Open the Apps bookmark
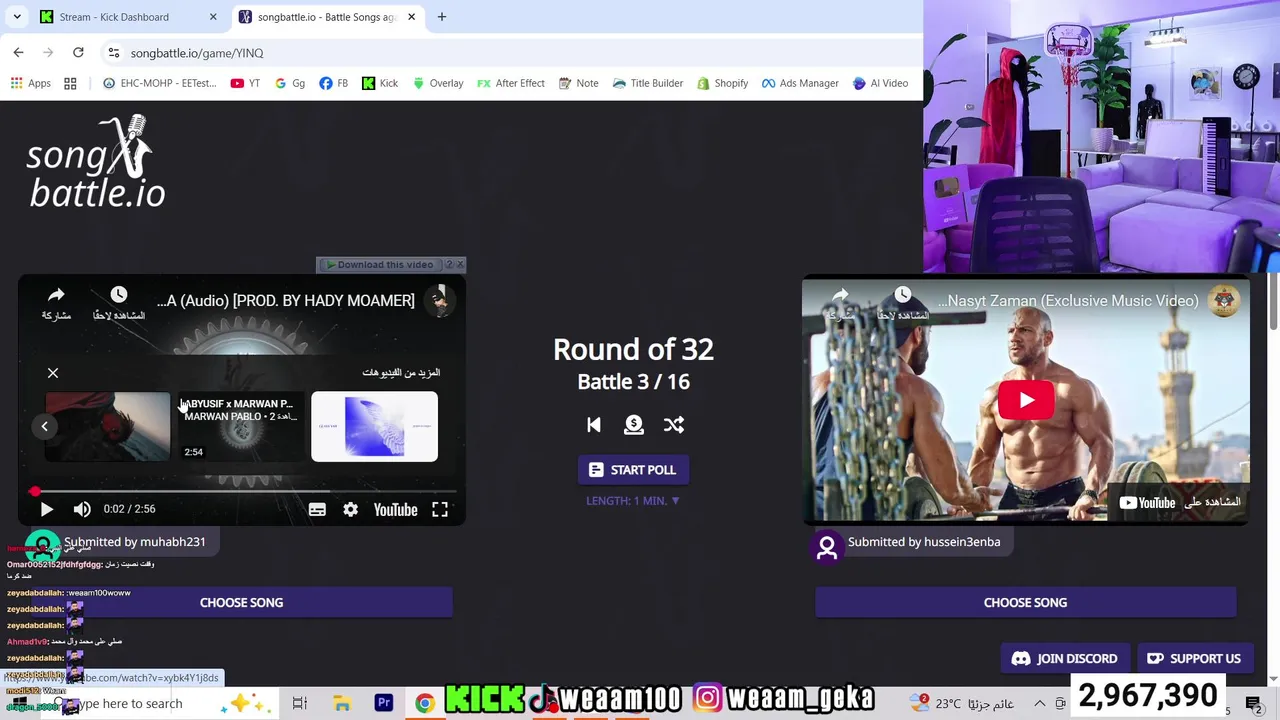Image resolution: width=1280 pixels, height=720 pixels. pyautogui.click(x=31, y=83)
